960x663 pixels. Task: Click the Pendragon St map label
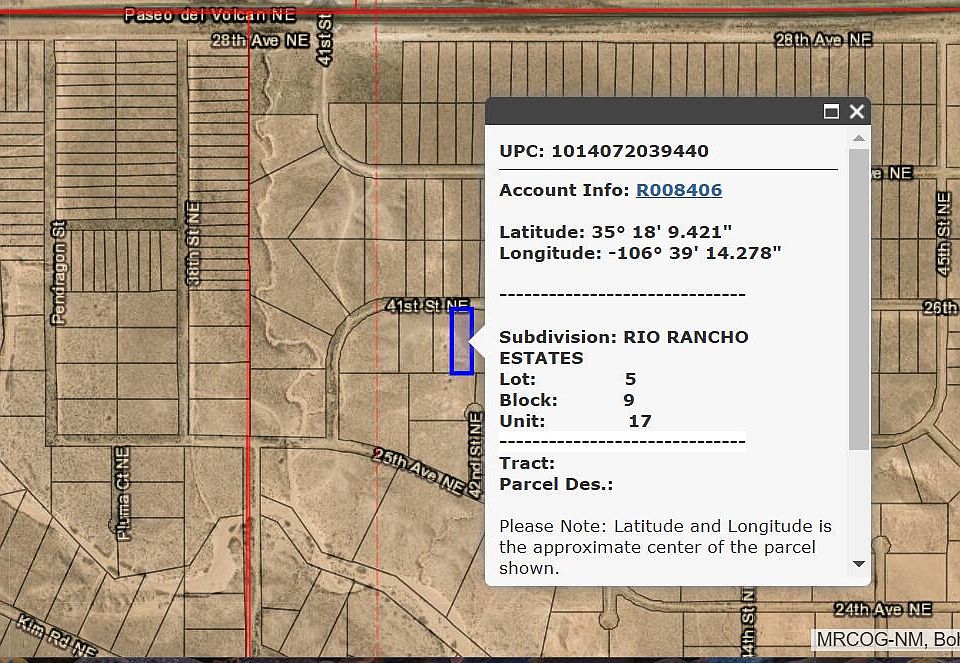click(58, 273)
